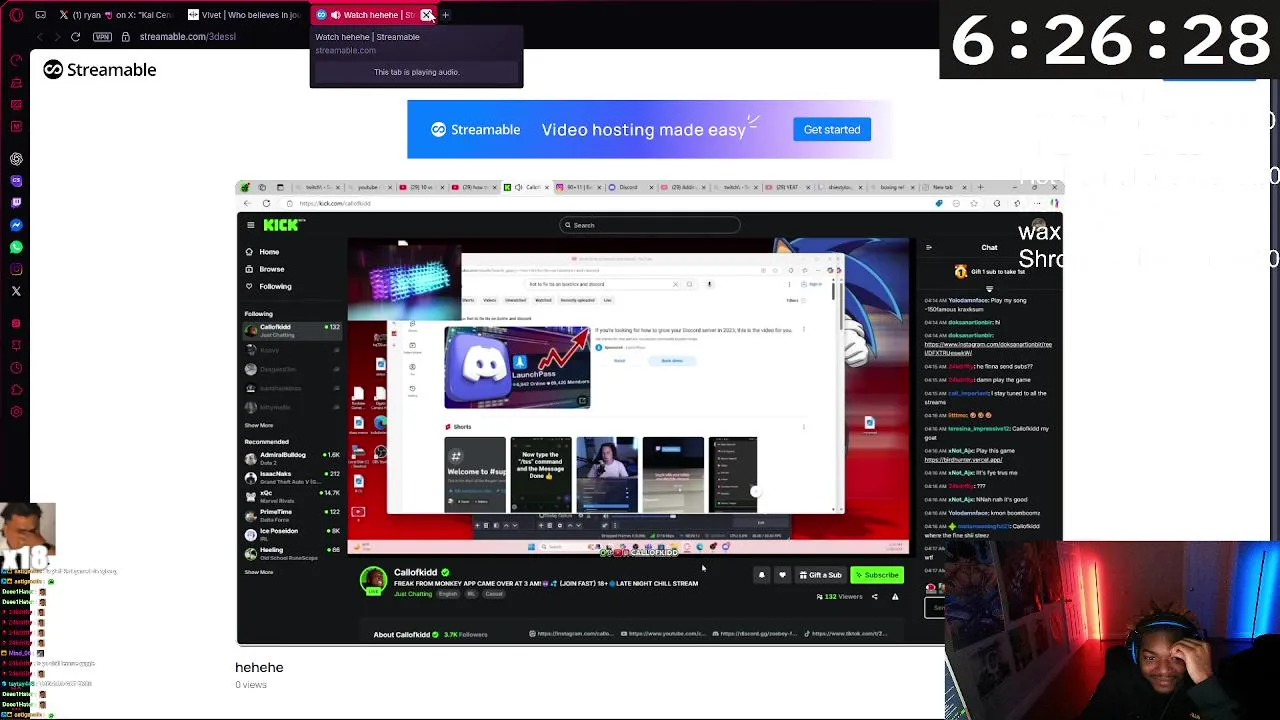This screenshot has width=1280, height=720.
Task: Open the Opera menu logo icon
Action: pyautogui.click(x=15, y=15)
